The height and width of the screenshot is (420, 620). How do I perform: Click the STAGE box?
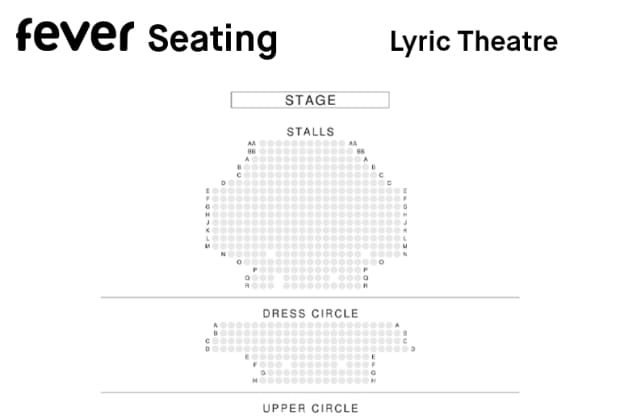[x=310, y=100]
